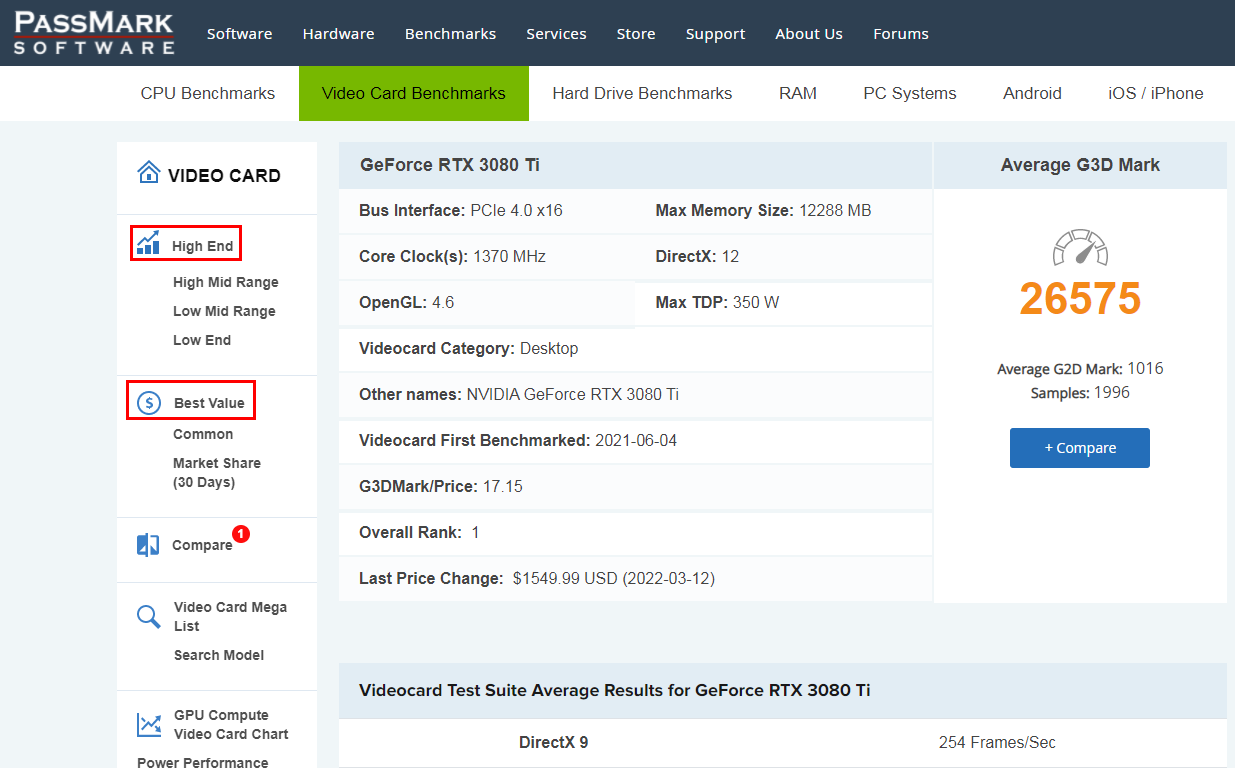Switch to Hard Drive Benchmarks tab
Image resolution: width=1235 pixels, height=768 pixels.
pos(642,93)
